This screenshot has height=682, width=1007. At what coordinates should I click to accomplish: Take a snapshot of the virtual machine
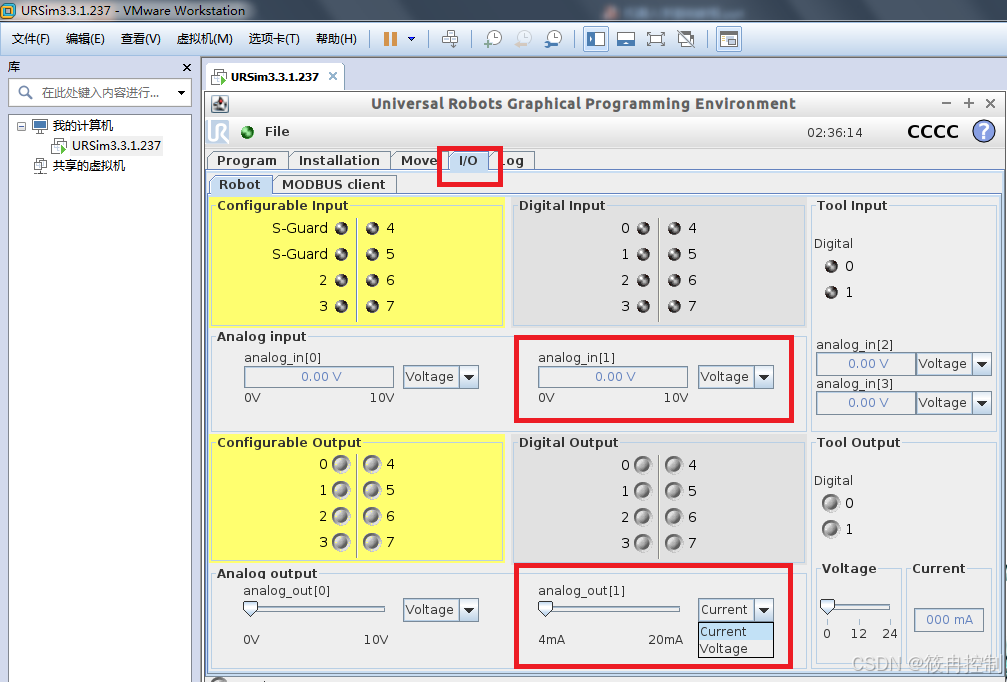[493, 39]
